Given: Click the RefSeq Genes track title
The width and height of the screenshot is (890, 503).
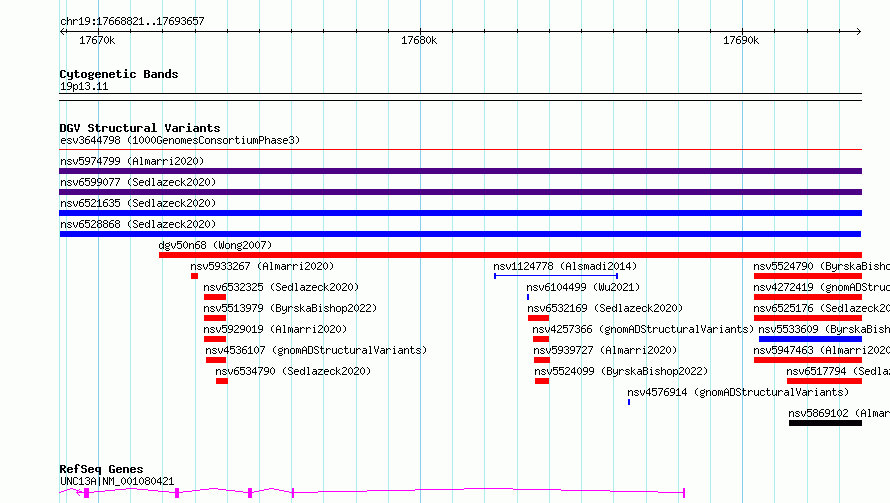Looking at the screenshot, I should click(x=101, y=470).
